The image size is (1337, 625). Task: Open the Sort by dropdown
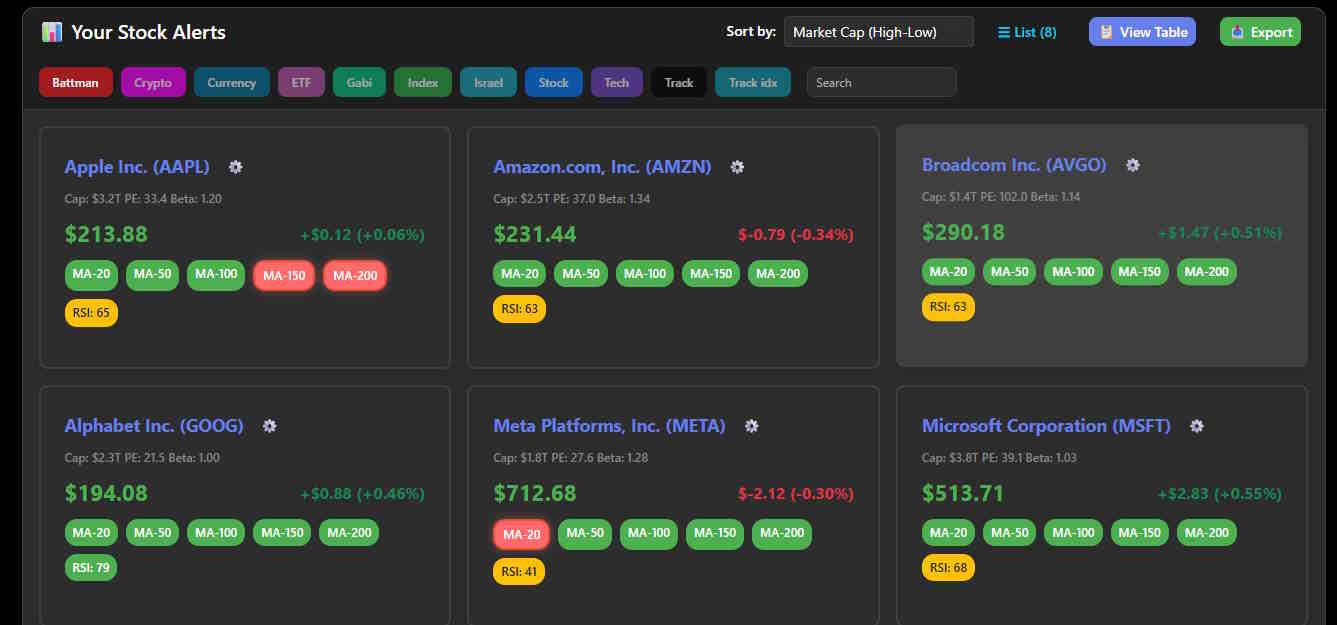[879, 32]
